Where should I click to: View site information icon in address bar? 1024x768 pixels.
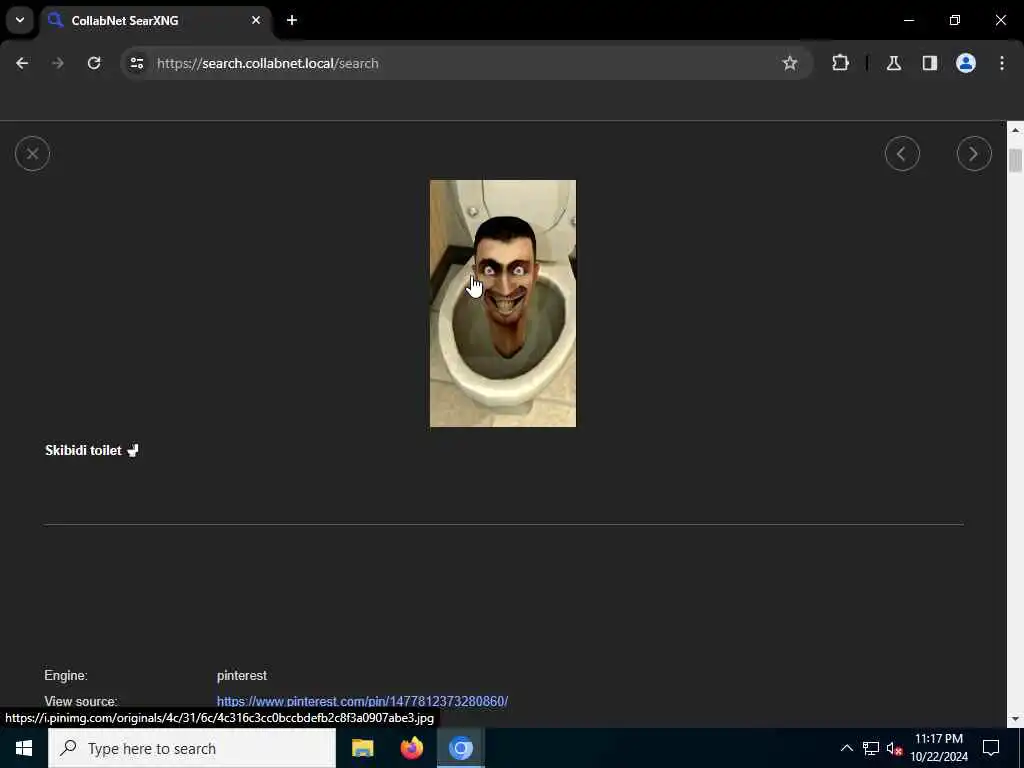136,63
